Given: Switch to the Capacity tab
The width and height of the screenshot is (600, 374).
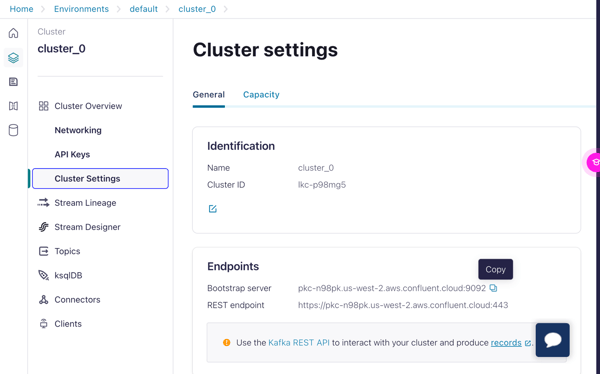Looking at the screenshot, I should [x=261, y=95].
